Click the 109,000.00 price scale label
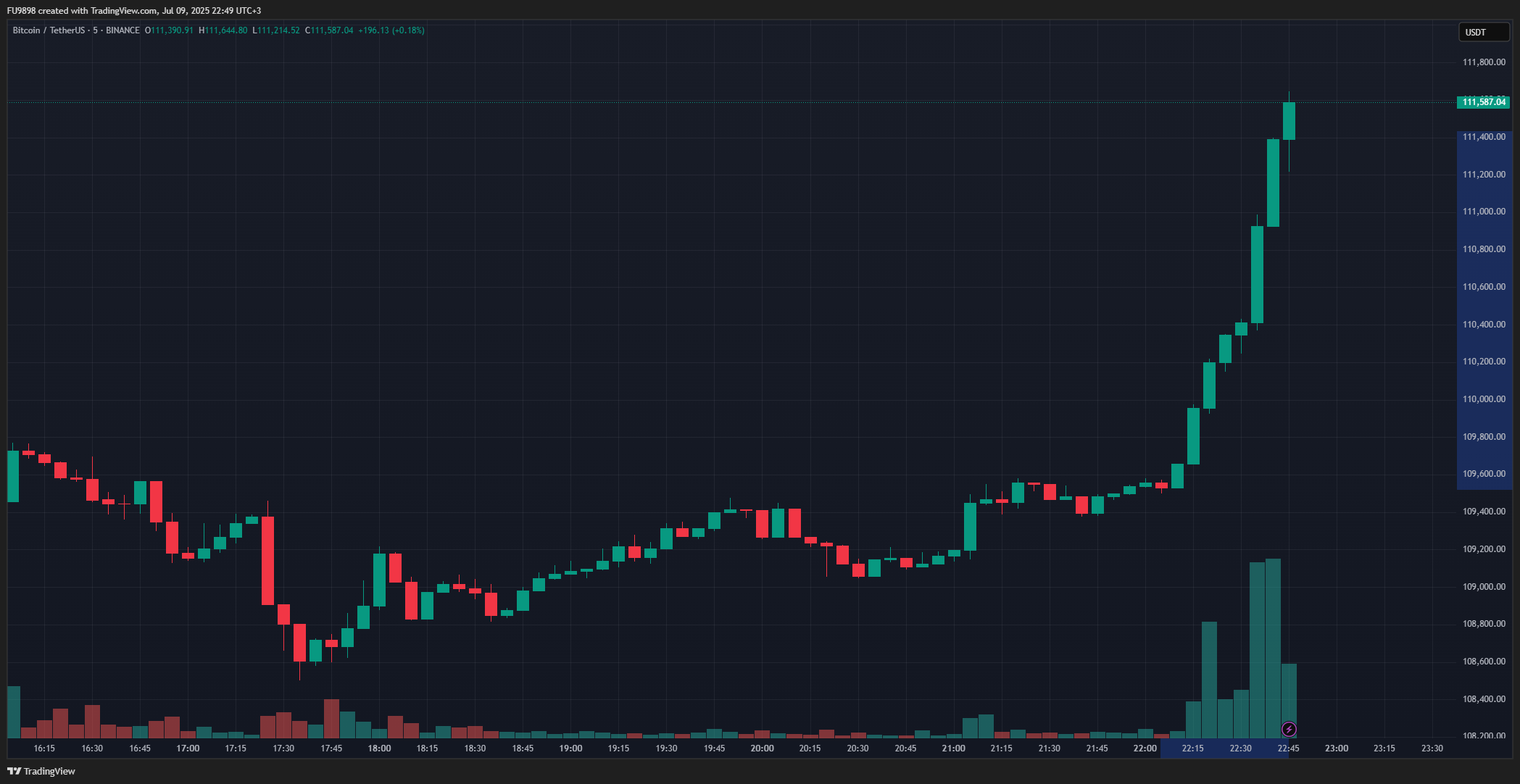 click(1484, 587)
